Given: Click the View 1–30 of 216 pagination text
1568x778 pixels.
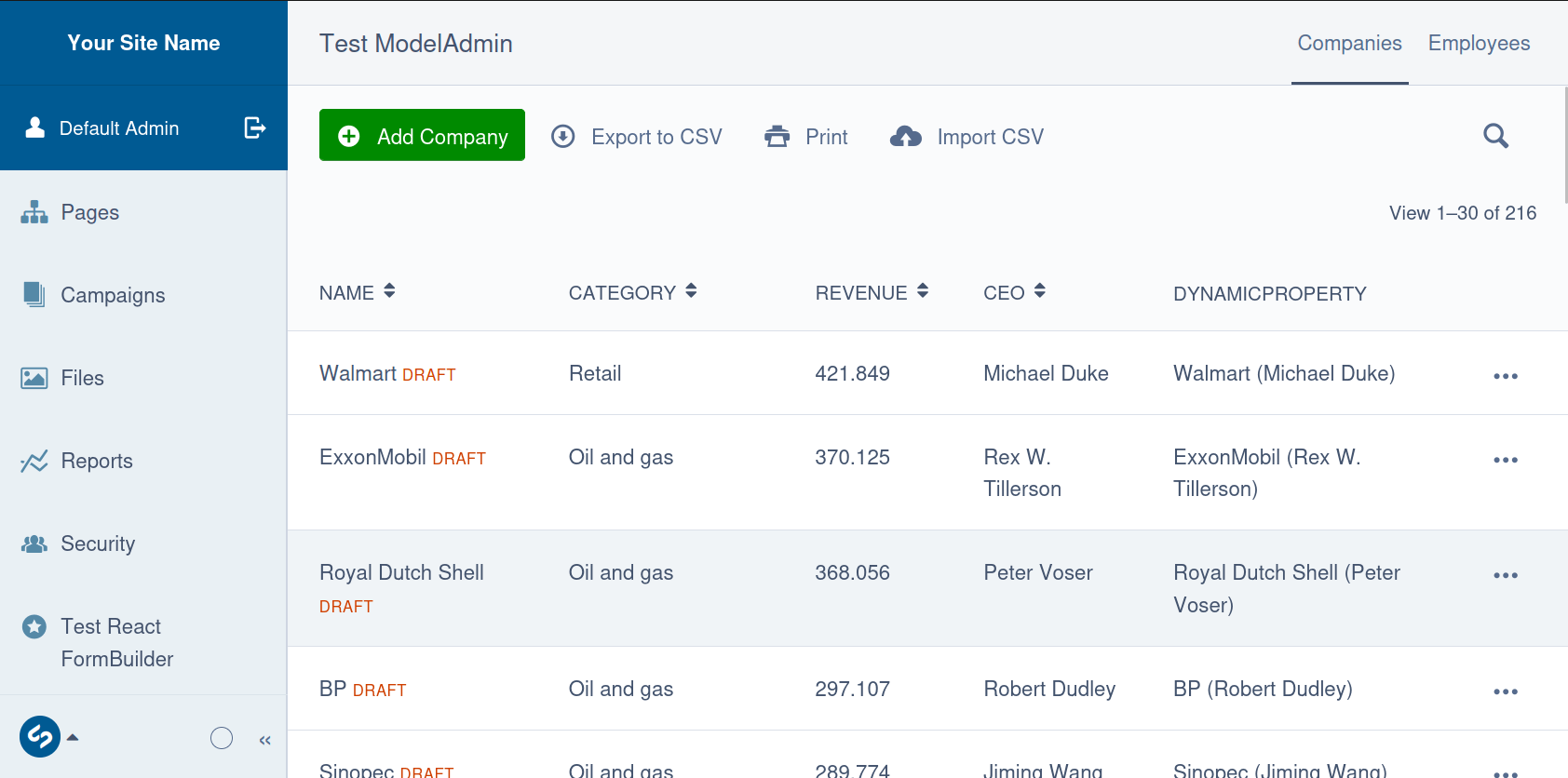Looking at the screenshot, I should [x=1463, y=213].
